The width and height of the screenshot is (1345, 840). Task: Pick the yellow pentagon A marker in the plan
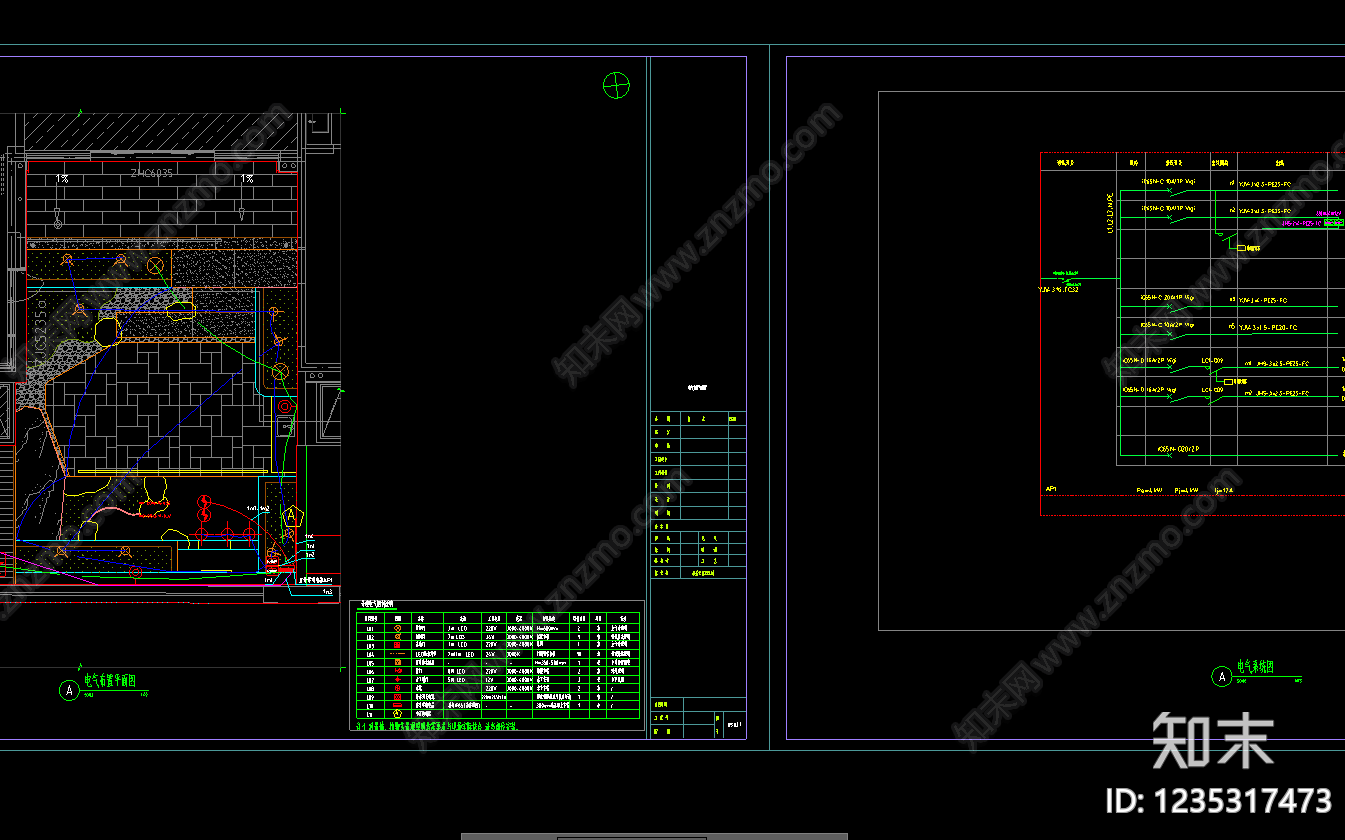291,517
